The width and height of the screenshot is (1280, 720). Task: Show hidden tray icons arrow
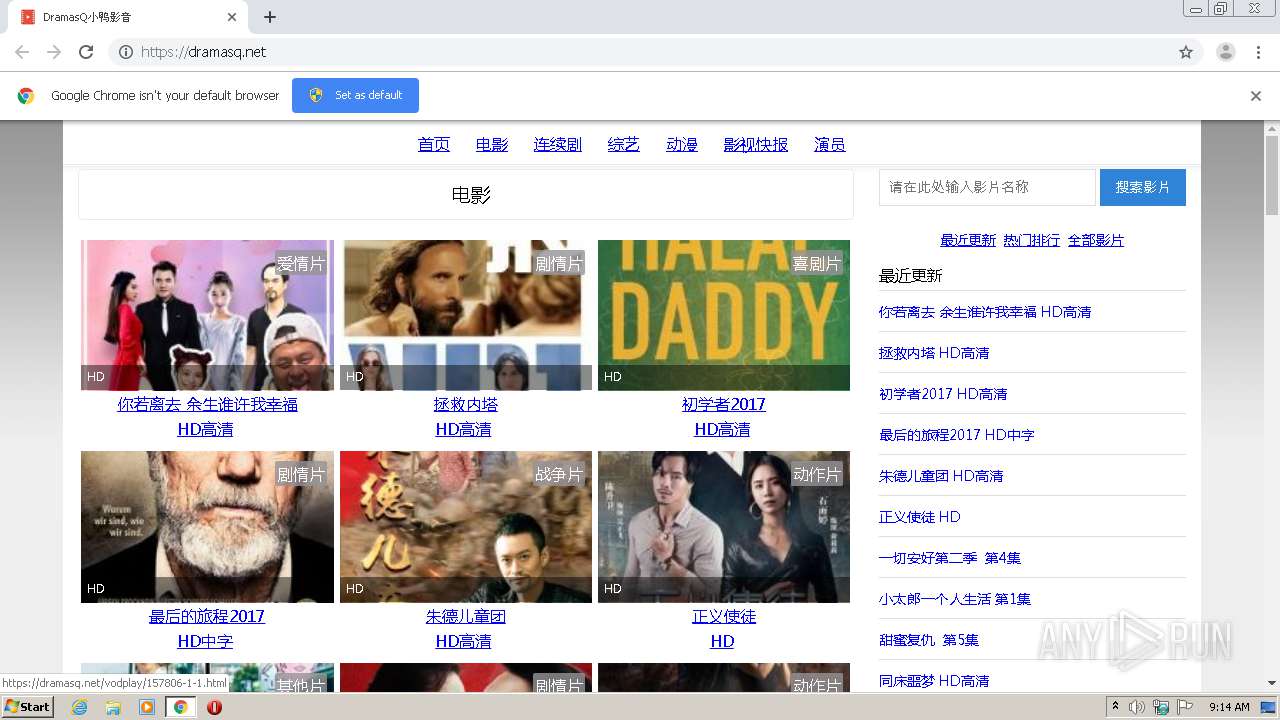click(1115, 707)
